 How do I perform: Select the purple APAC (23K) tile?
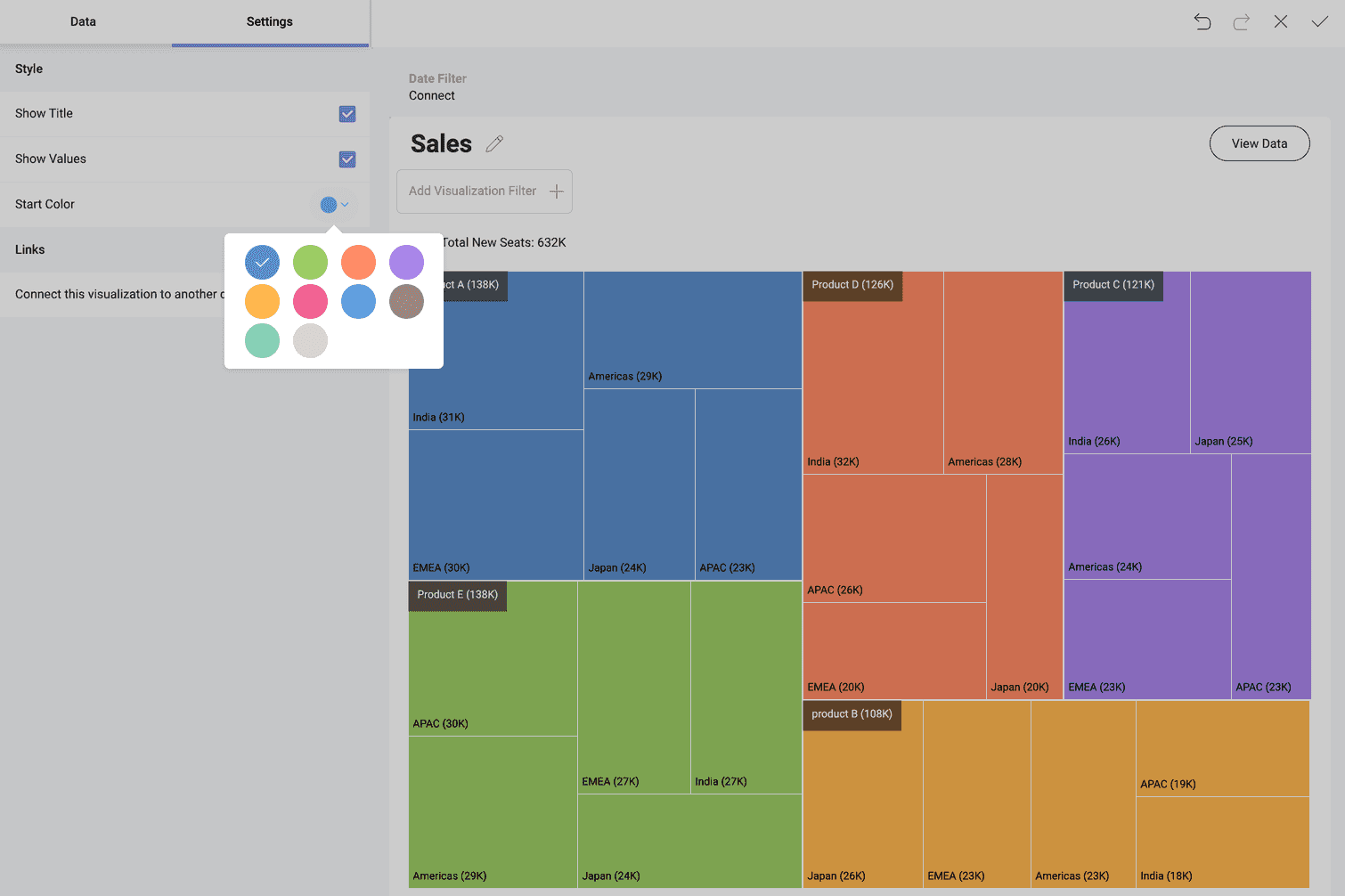click(x=1271, y=577)
